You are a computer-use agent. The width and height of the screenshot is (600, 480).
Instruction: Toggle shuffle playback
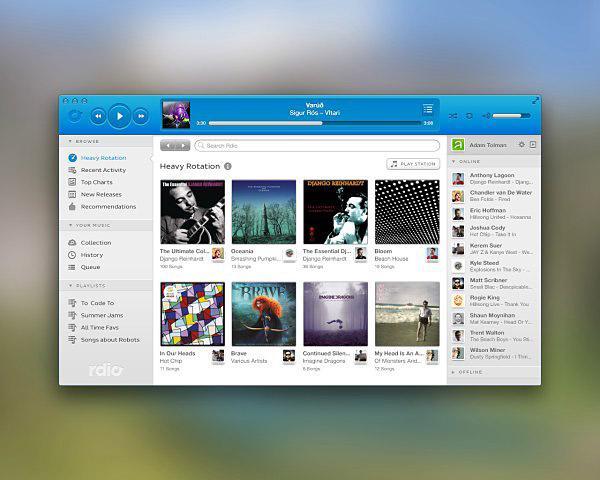[453, 116]
